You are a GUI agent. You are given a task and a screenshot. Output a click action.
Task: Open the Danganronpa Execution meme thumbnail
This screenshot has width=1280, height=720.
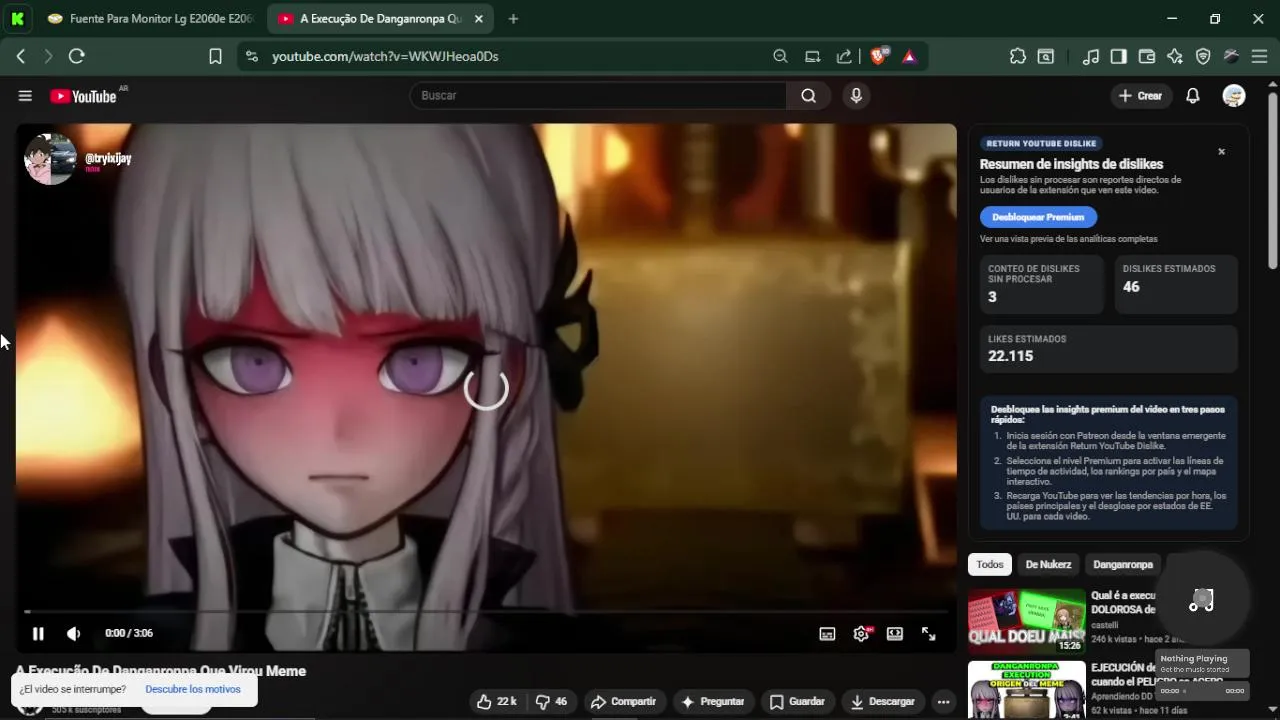click(1027, 690)
